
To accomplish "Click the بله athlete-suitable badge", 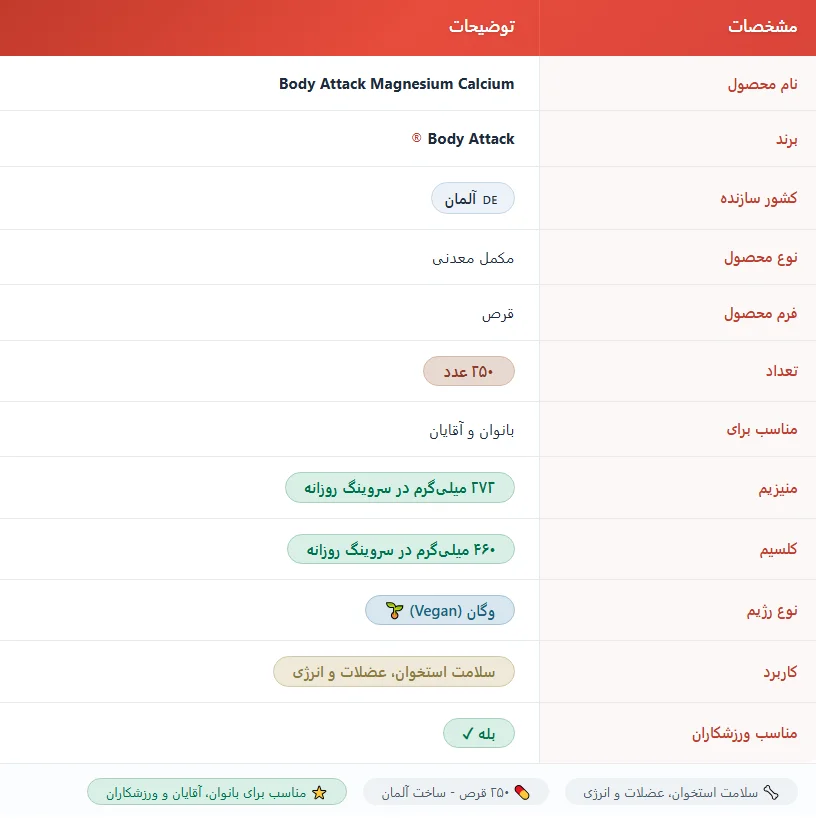I will [479, 734].
